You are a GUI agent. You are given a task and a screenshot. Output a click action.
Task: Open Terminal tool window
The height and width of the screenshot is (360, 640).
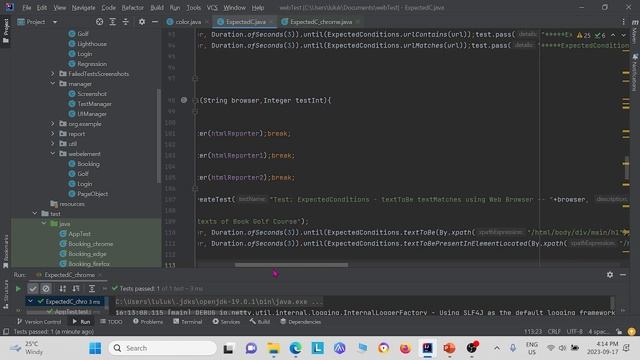coord(187,322)
